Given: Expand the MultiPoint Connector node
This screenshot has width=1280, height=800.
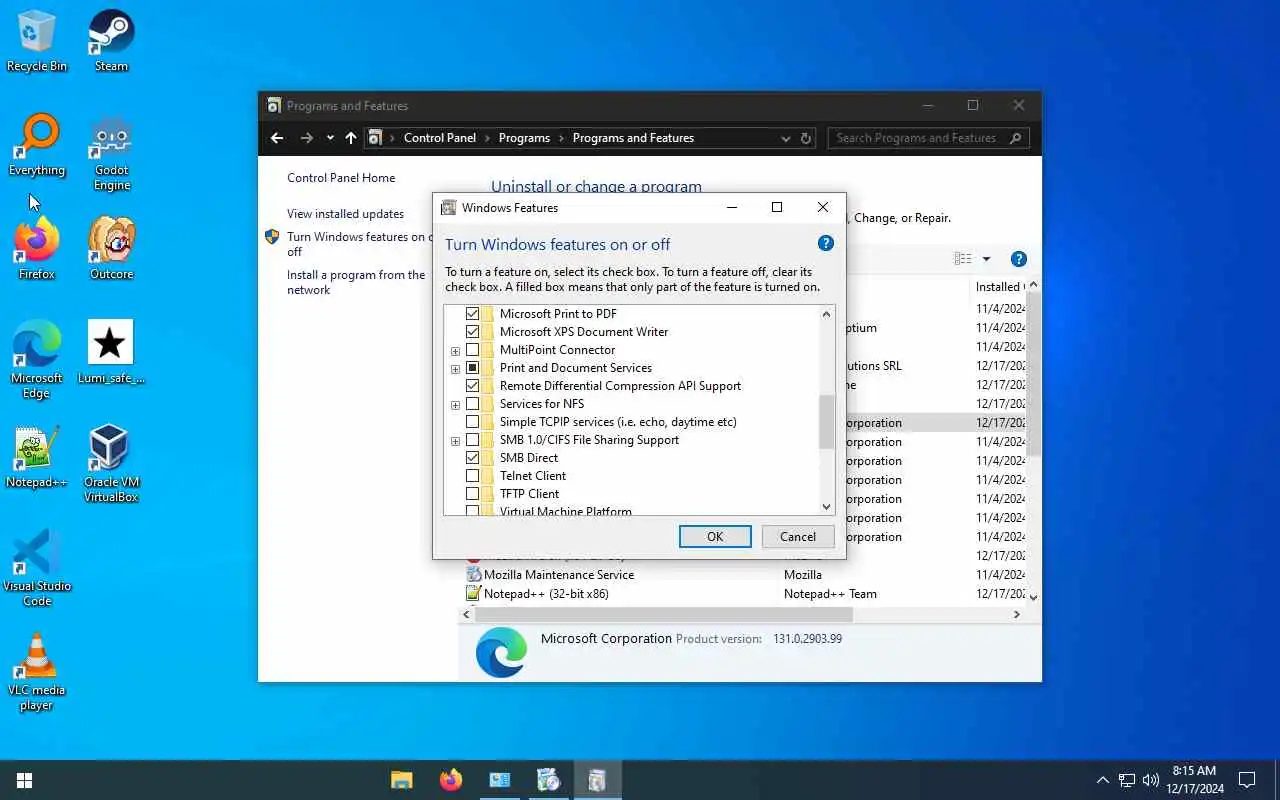Looking at the screenshot, I should click(455, 351).
